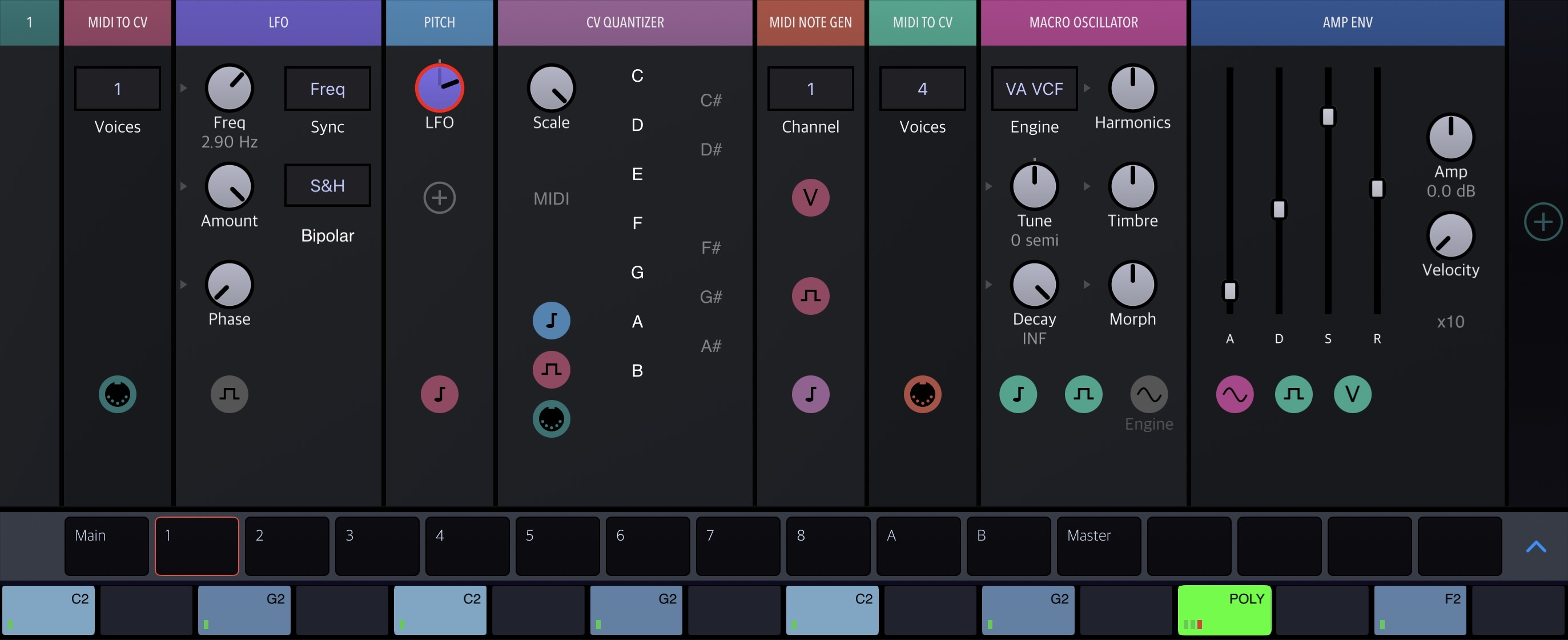Click the red gate jack in CV QUANTIZER

tap(552, 370)
